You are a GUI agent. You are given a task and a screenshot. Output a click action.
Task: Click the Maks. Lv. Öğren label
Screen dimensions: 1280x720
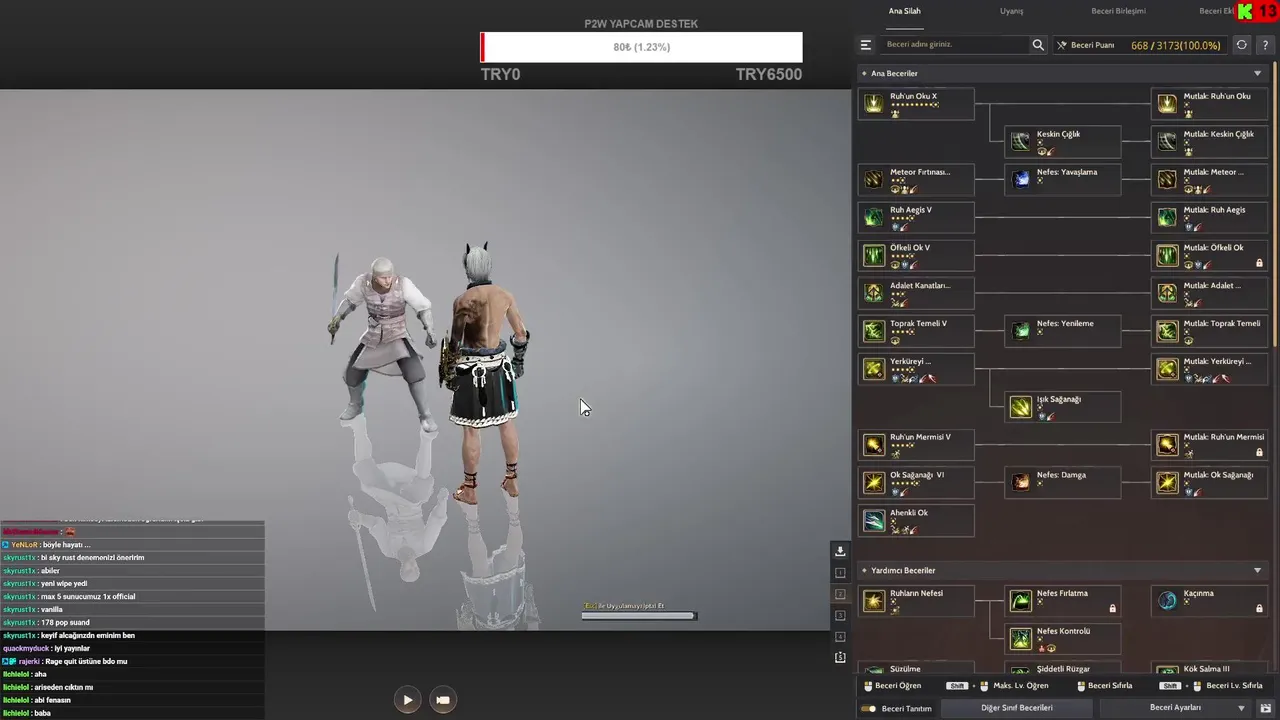pos(1020,686)
